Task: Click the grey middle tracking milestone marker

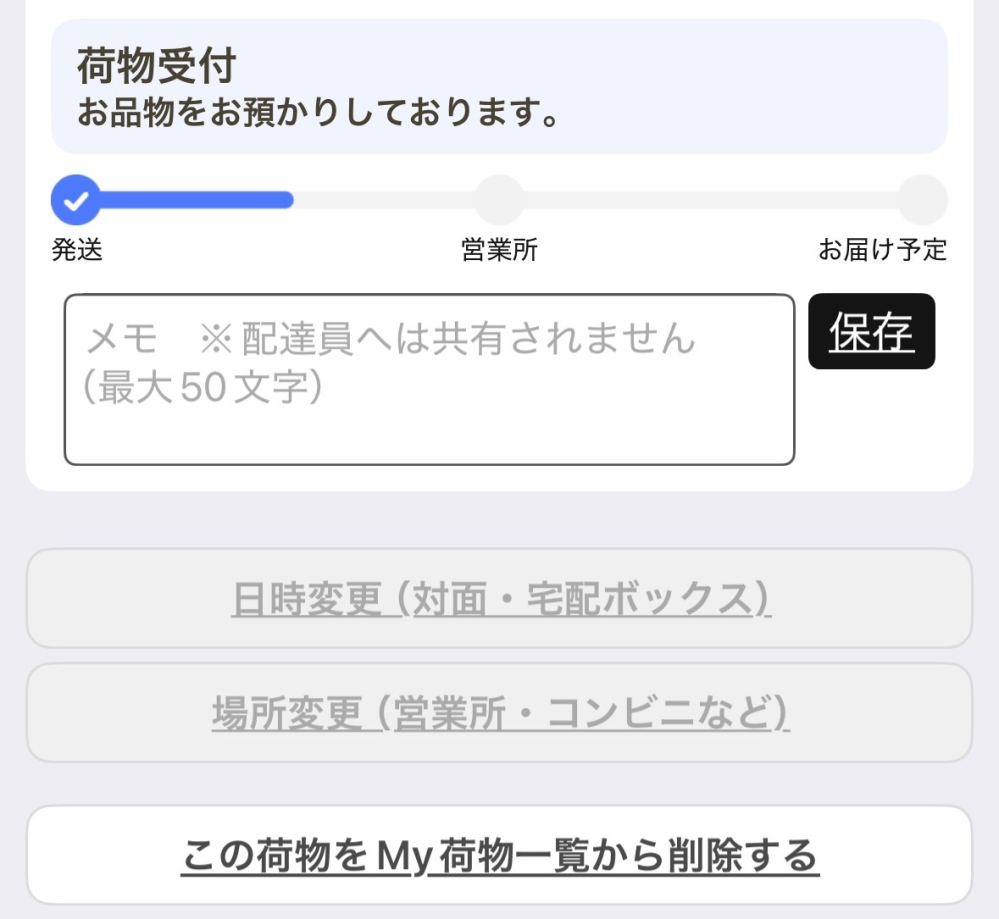Action: 499,199
